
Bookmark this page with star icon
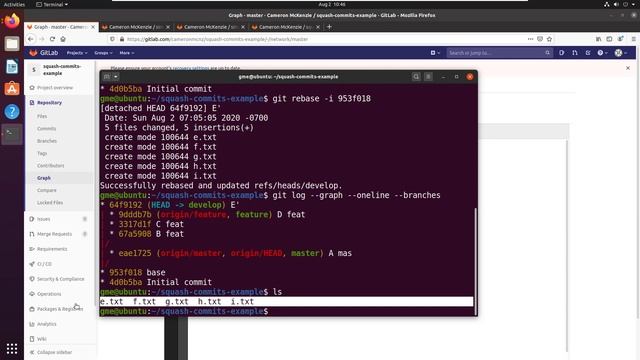click(x=549, y=39)
